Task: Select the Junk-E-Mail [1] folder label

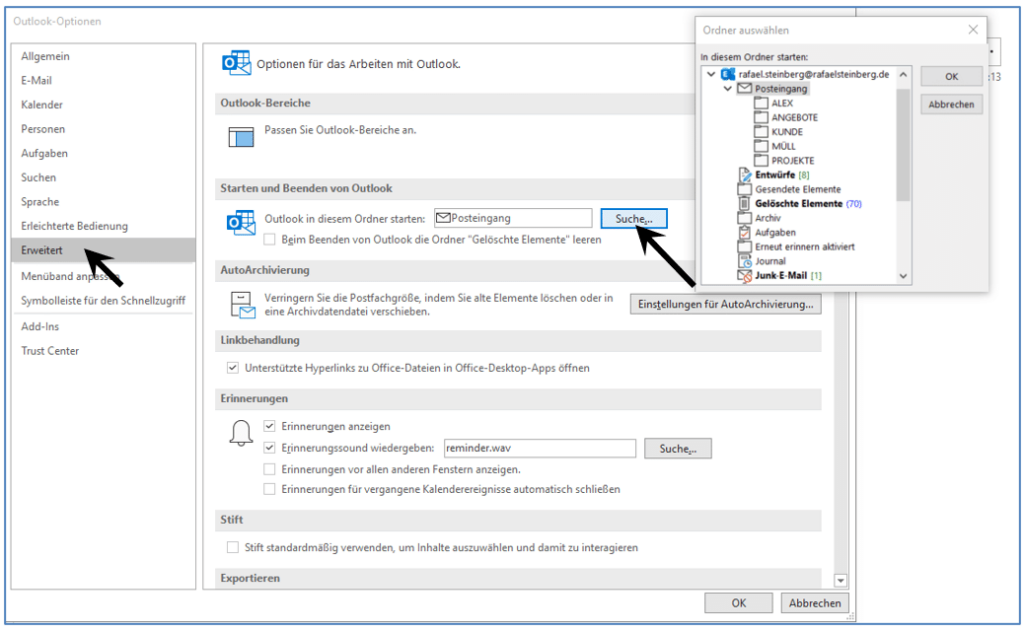Action: (x=788, y=276)
